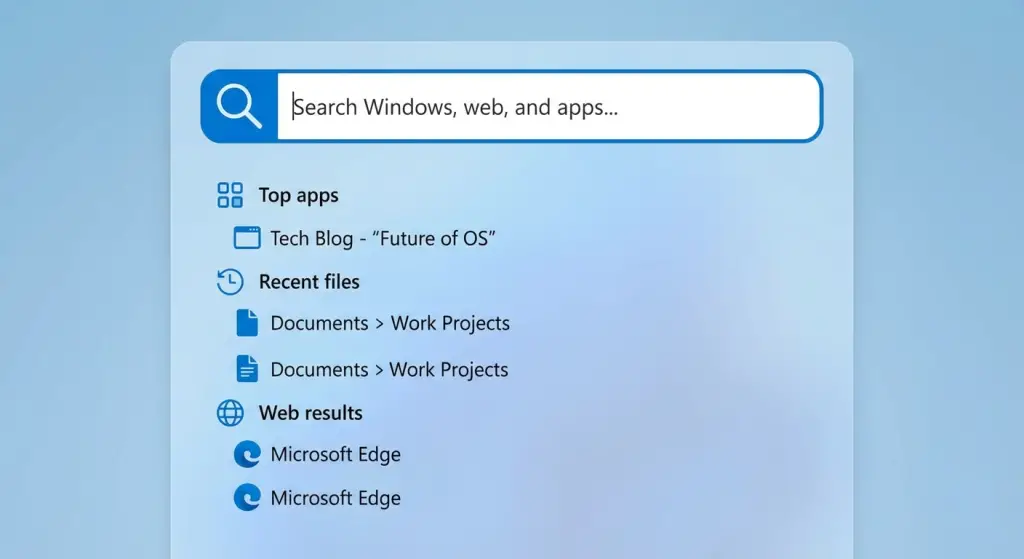Open Tech Blog - "Future of OS" result

pyautogui.click(x=383, y=238)
